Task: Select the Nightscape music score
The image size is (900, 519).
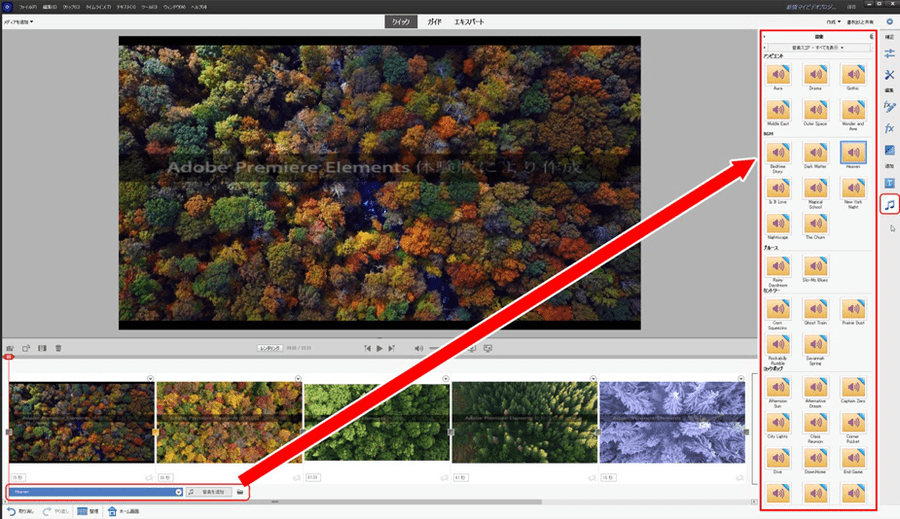Action: pos(778,226)
